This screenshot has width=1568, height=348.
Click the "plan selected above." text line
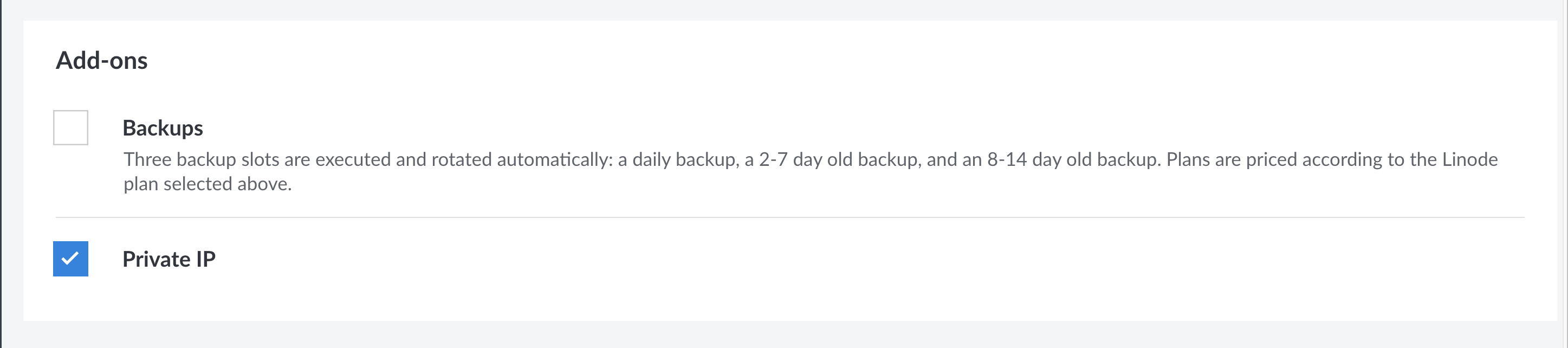point(208,184)
